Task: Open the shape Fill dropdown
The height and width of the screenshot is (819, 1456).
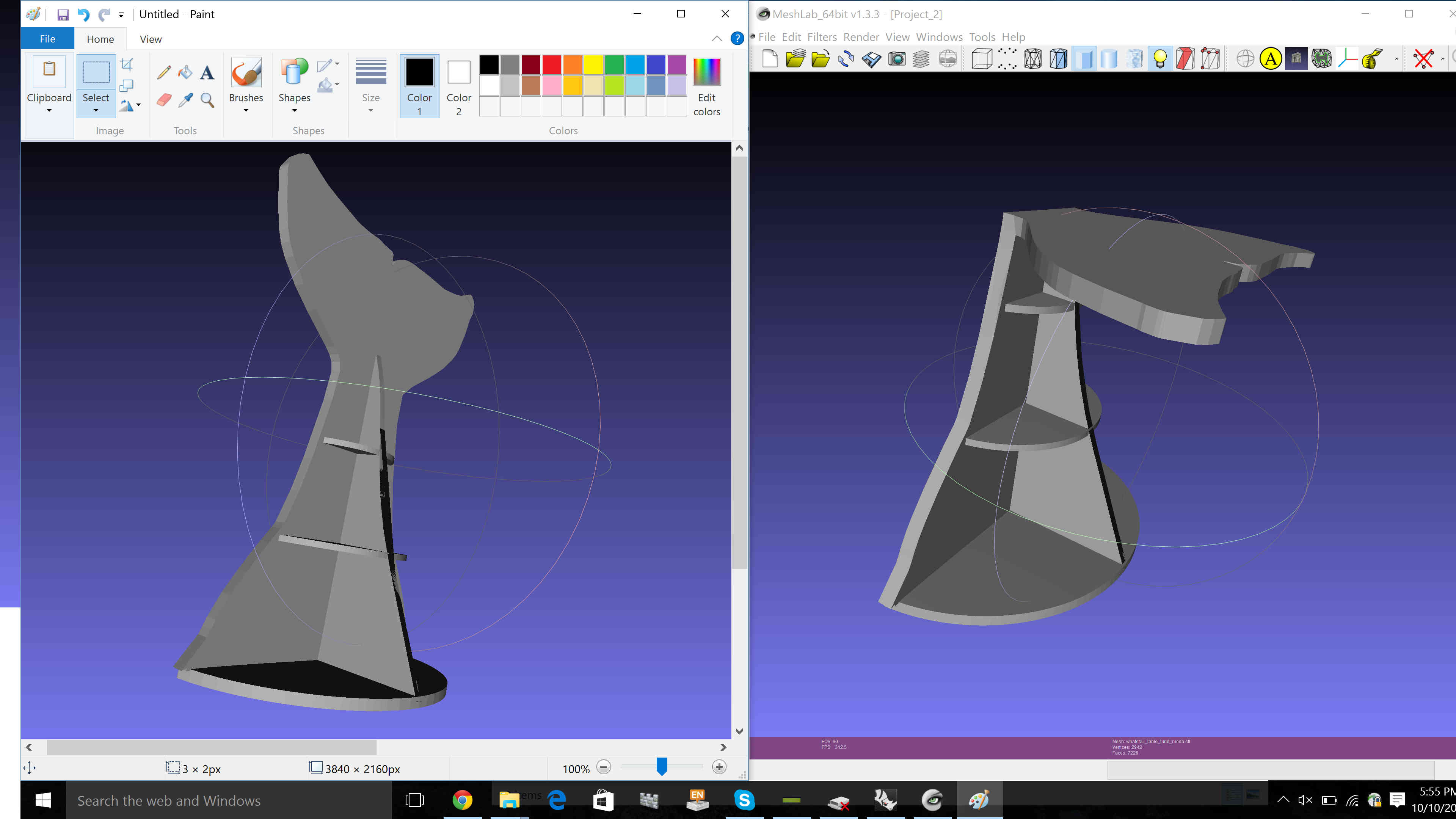Action: coord(328,85)
